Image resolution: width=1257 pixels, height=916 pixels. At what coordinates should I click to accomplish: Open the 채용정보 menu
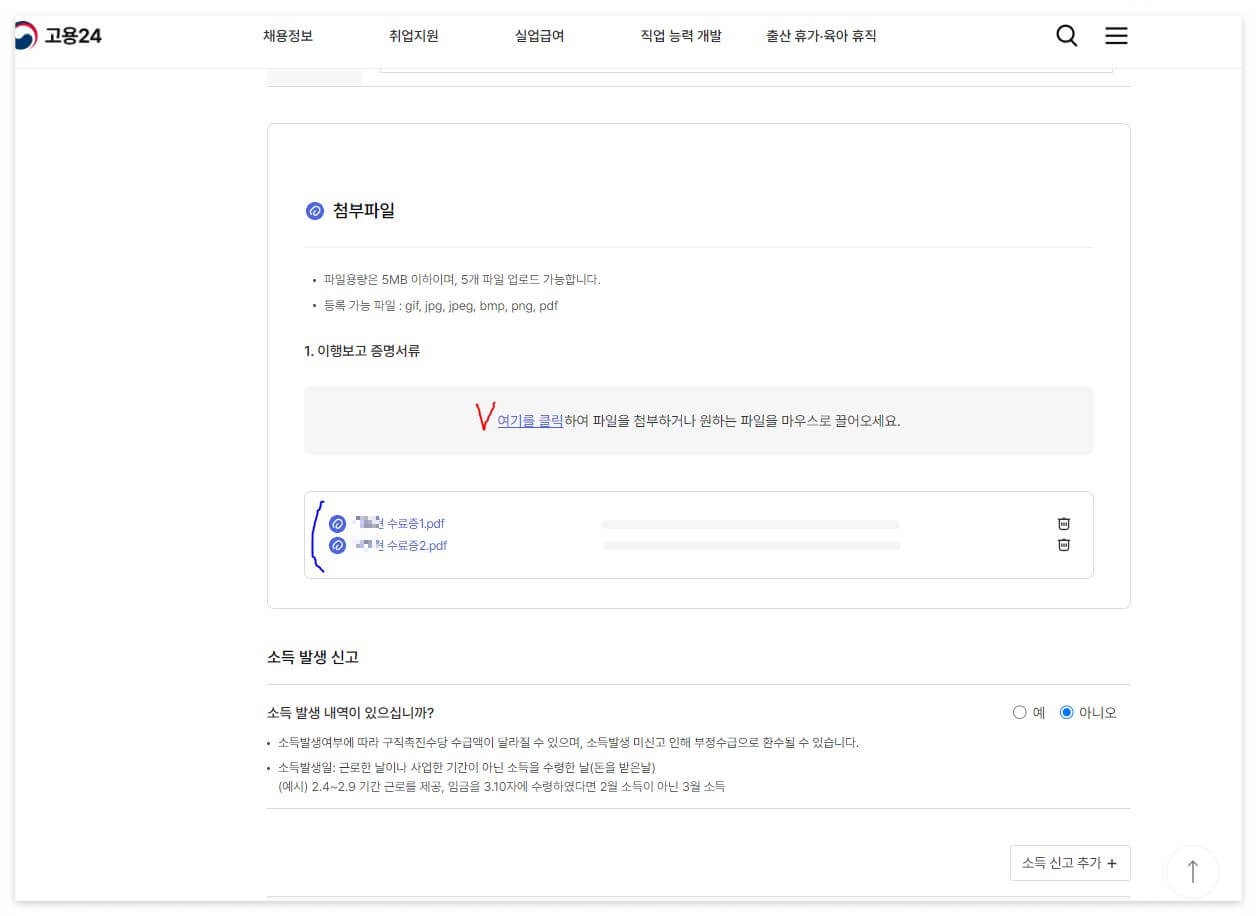tap(289, 35)
